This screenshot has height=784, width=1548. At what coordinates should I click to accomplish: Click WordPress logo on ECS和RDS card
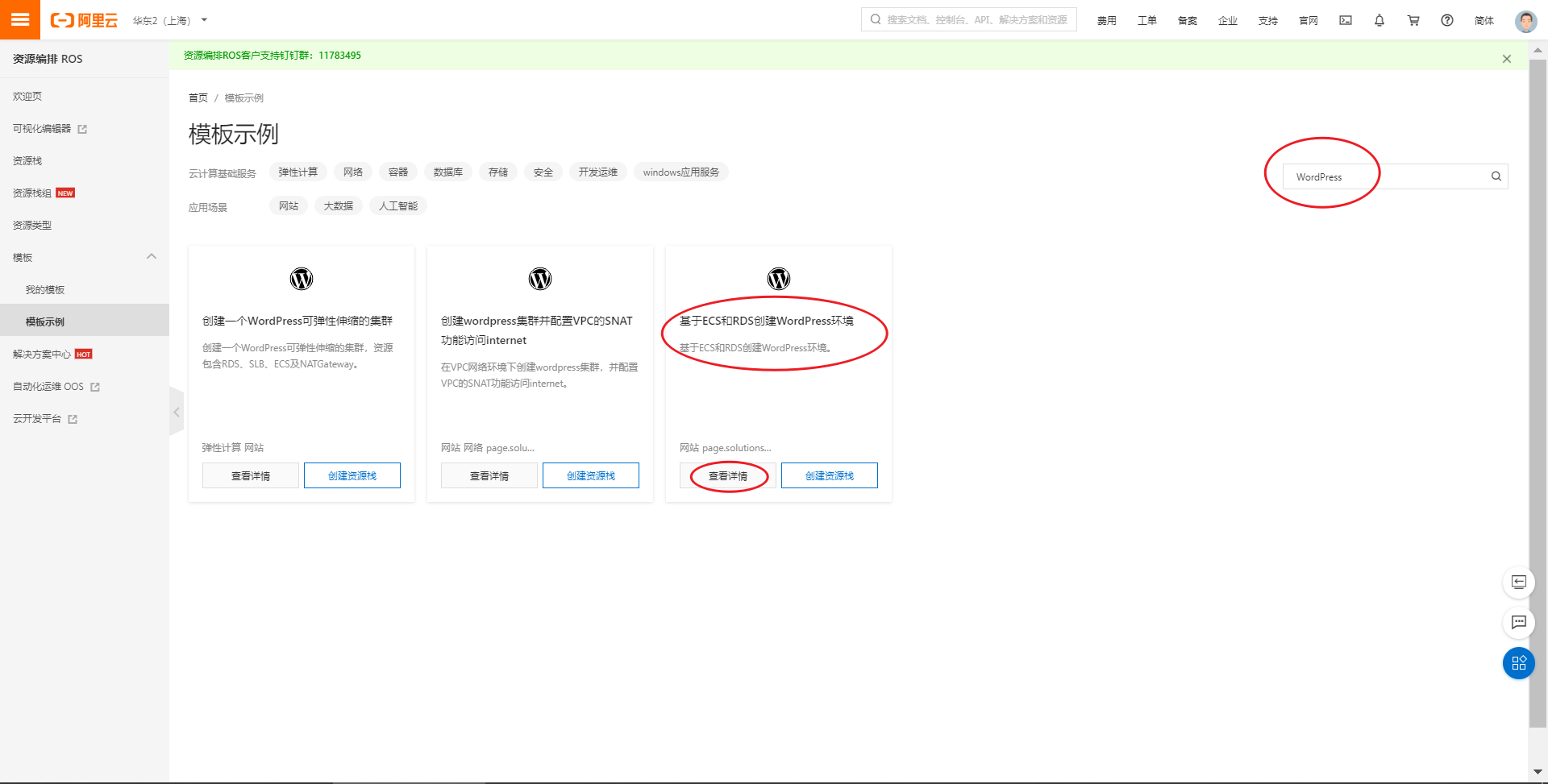pyautogui.click(x=779, y=279)
